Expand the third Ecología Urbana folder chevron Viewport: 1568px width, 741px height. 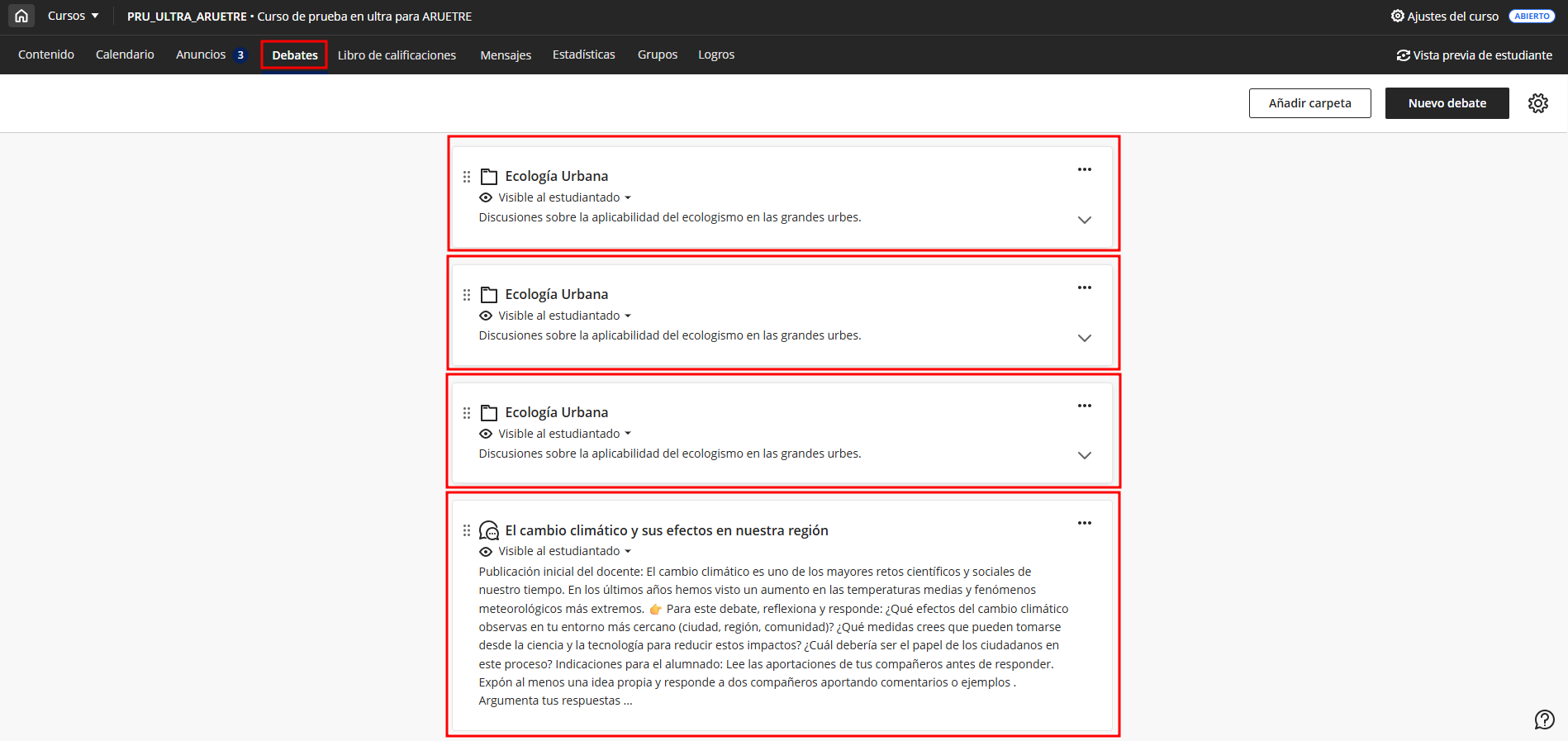coord(1084,455)
